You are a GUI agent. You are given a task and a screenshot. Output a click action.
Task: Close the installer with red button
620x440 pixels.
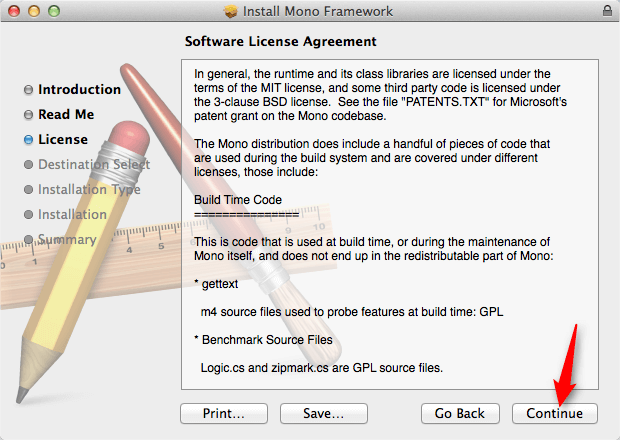[14, 11]
